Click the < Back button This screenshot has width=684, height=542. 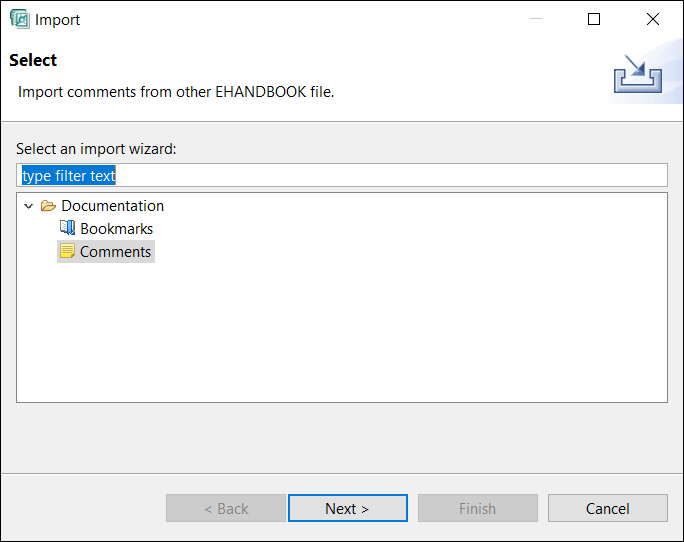point(226,508)
